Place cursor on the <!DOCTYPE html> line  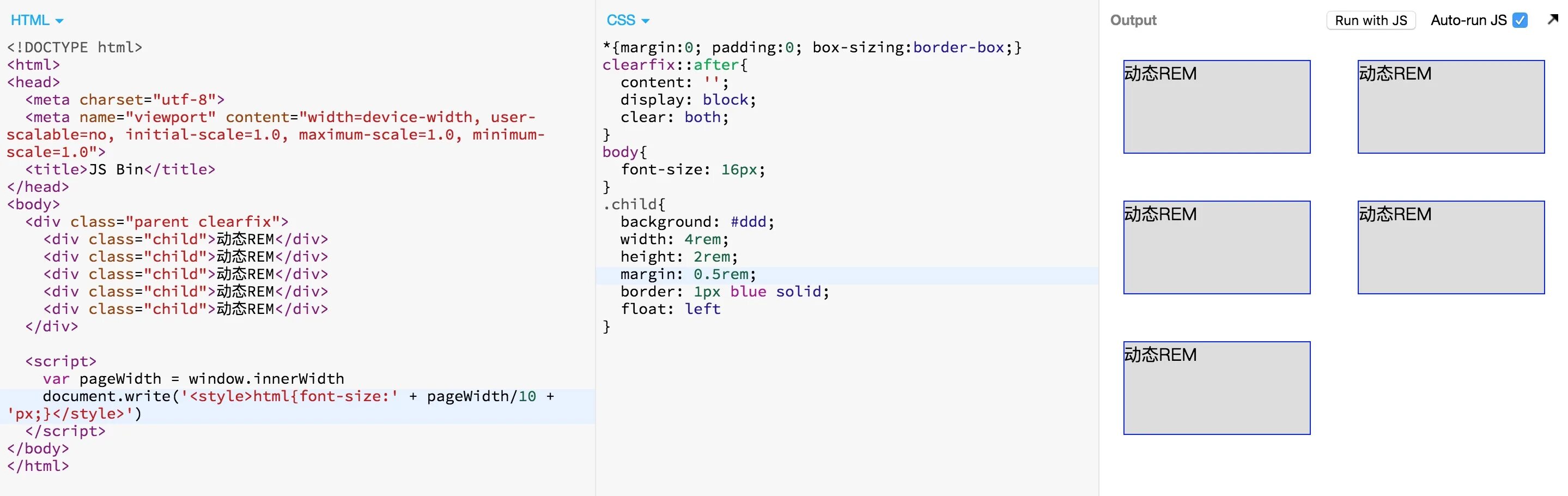tap(74, 47)
